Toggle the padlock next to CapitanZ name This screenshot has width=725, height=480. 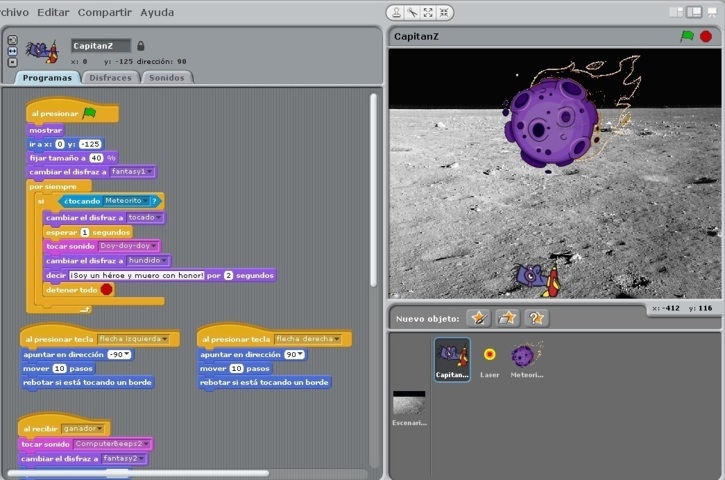tap(141, 46)
